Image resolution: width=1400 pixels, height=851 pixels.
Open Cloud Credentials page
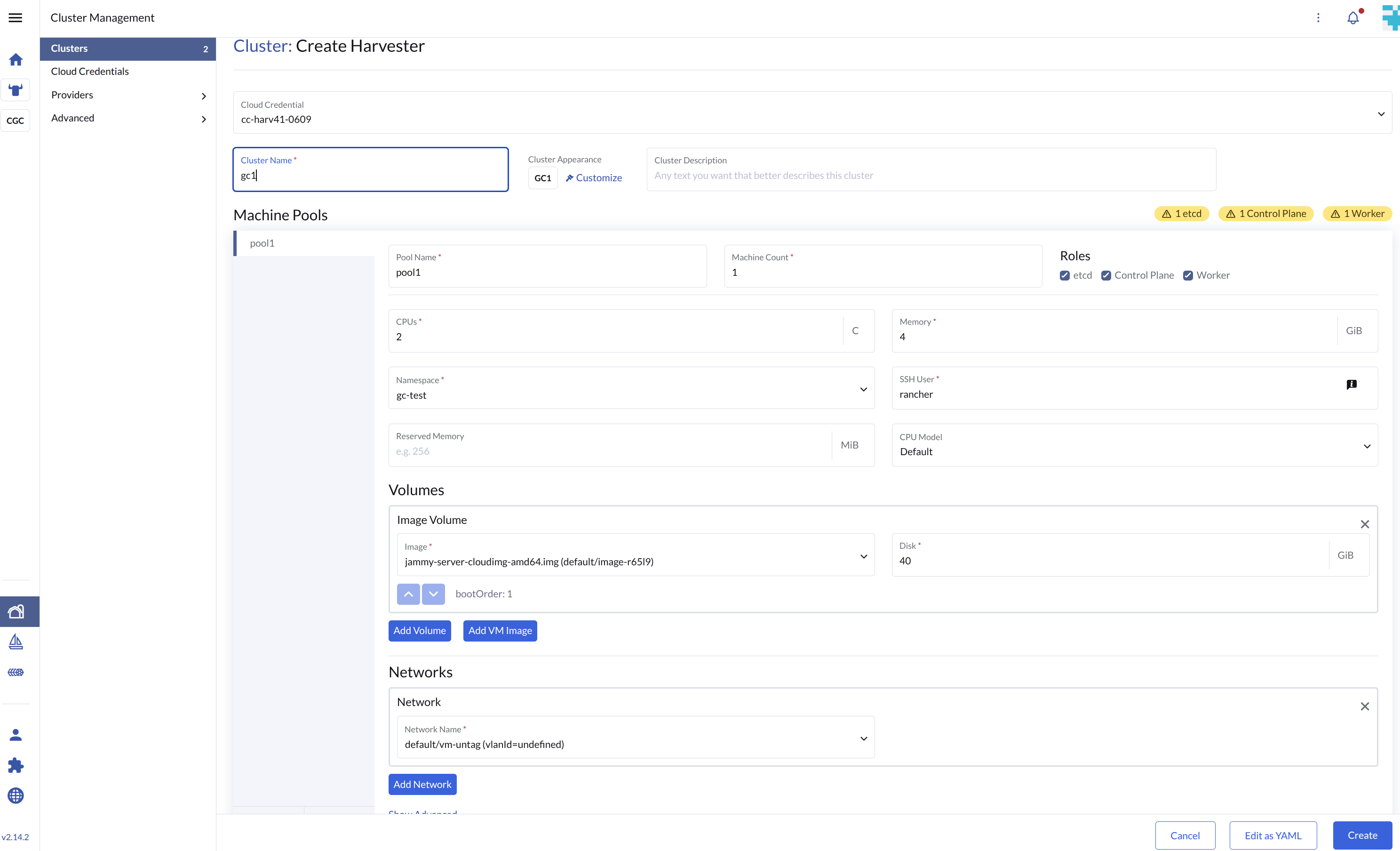pos(90,72)
